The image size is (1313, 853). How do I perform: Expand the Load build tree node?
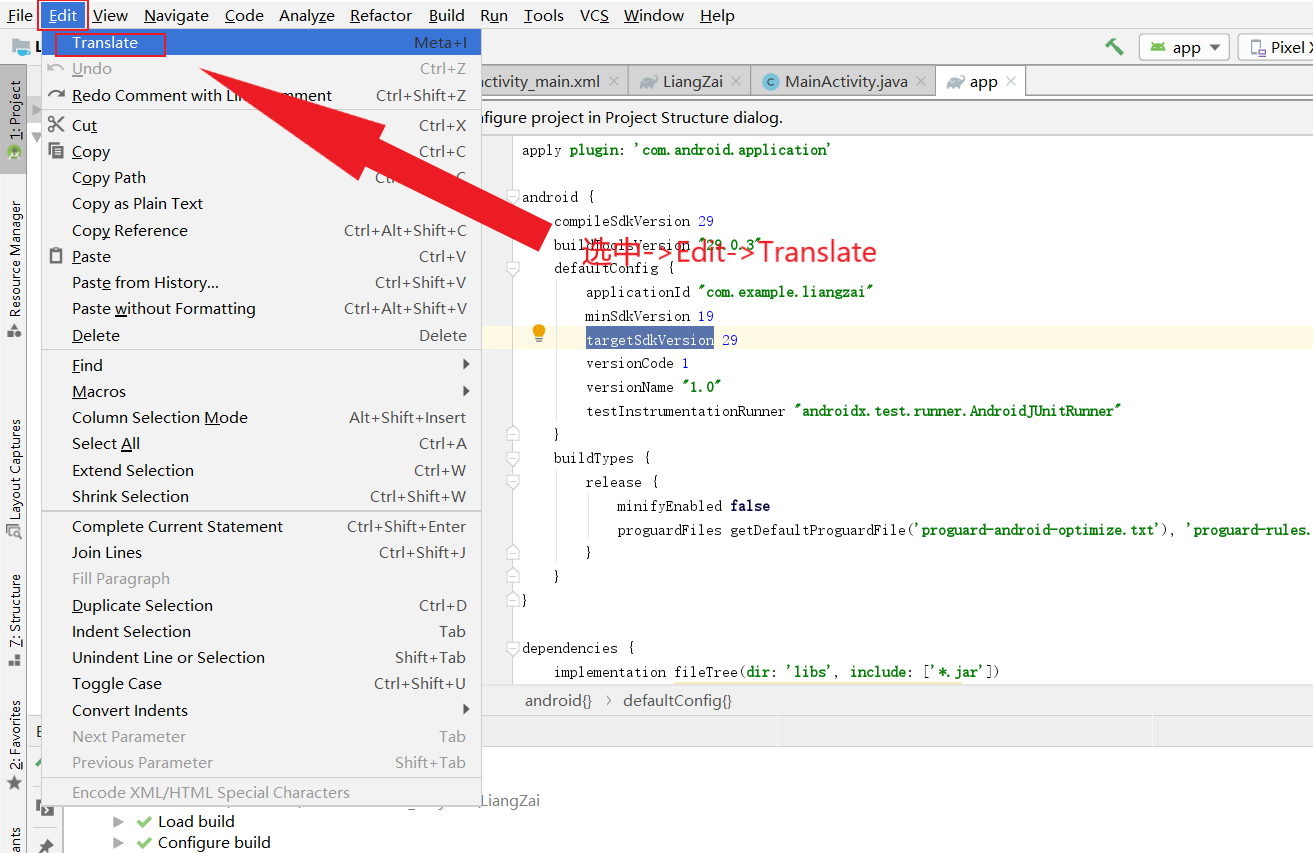tap(118, 822)
